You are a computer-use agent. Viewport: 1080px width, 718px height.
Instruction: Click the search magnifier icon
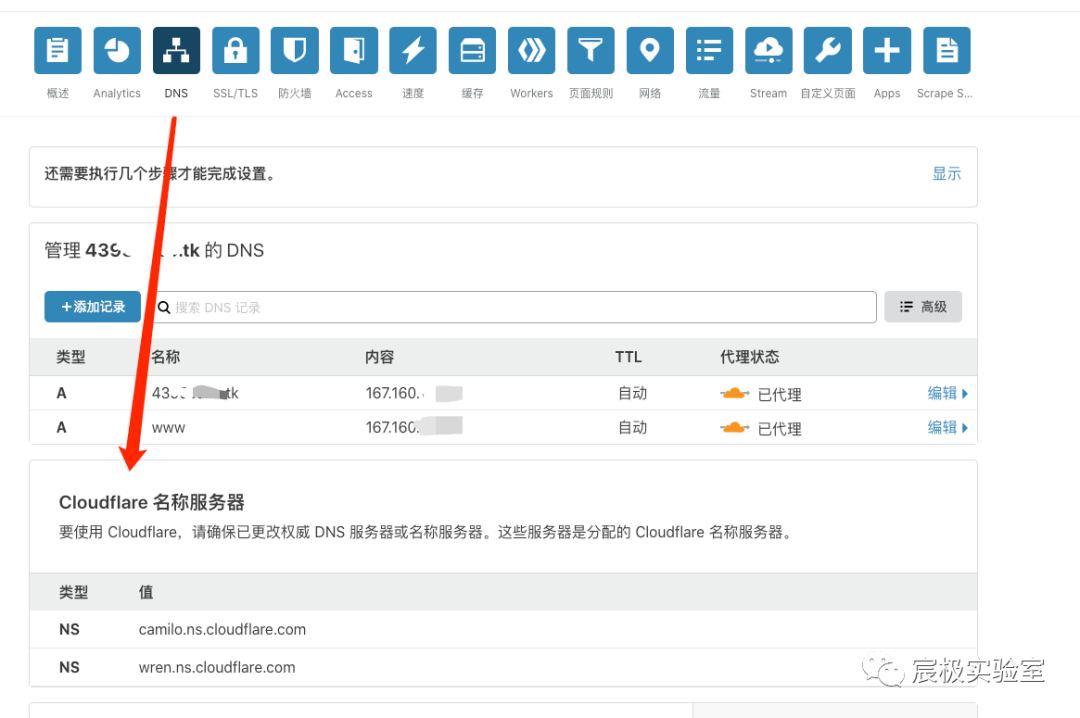click(x=164, y=307)
